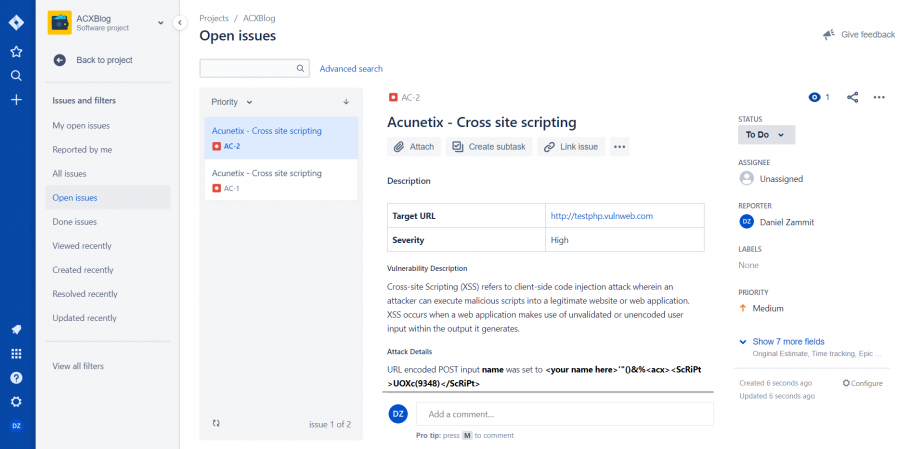Click the Attach button

414,147
